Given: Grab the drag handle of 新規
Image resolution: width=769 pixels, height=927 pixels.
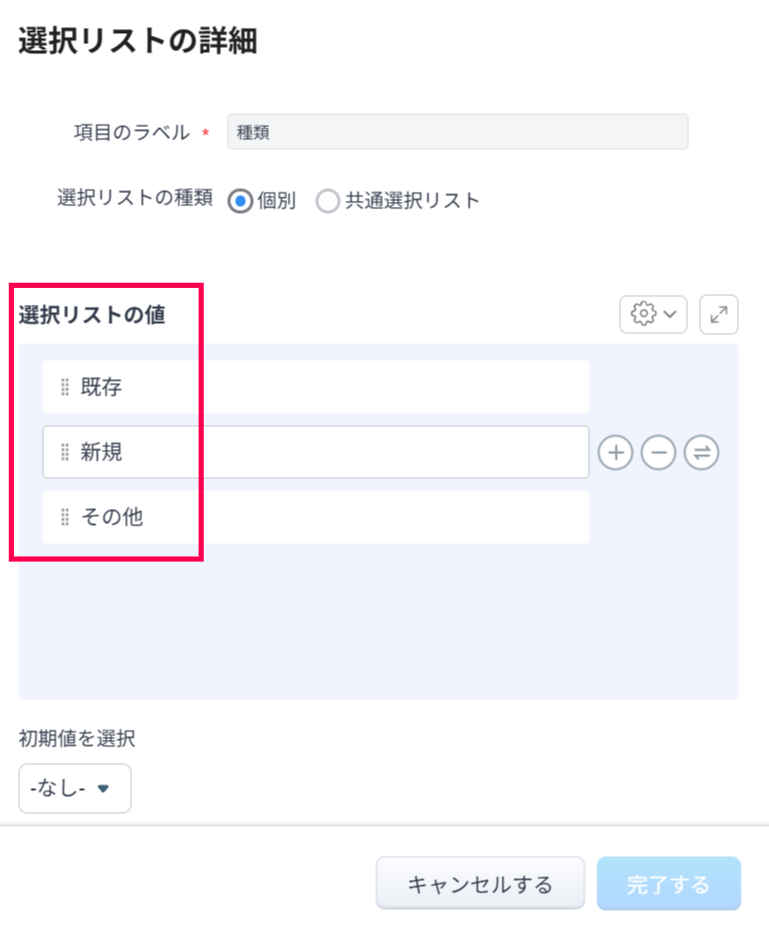Looking at the screenshot, I should (x=65, y=452).
